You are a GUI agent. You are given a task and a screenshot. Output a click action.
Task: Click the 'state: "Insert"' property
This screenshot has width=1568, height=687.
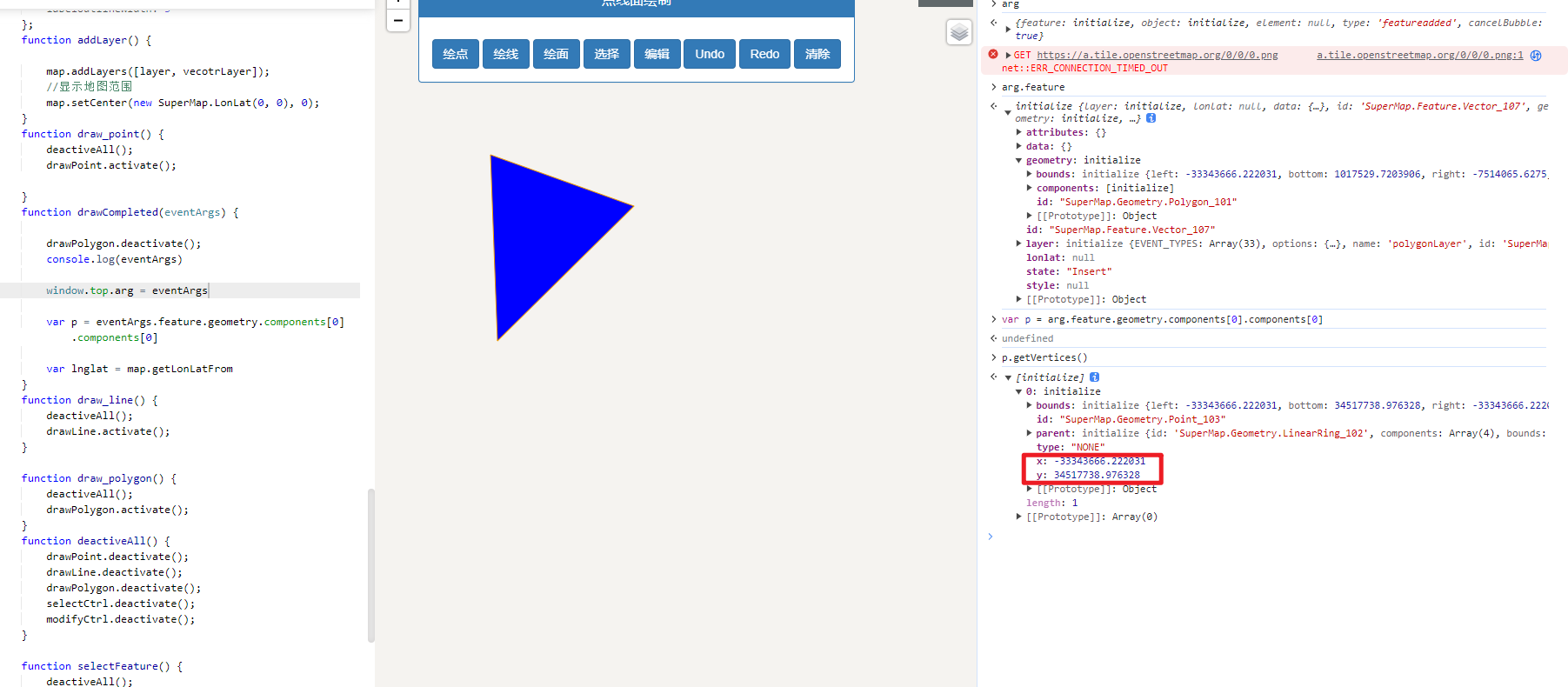pos(1069,271)
